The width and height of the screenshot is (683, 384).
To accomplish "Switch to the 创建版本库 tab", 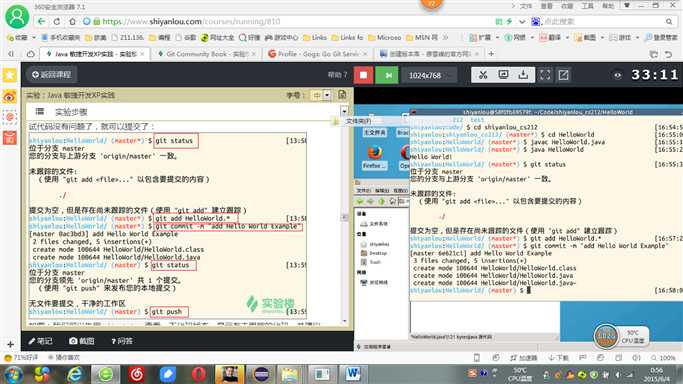I will [429, 54].
